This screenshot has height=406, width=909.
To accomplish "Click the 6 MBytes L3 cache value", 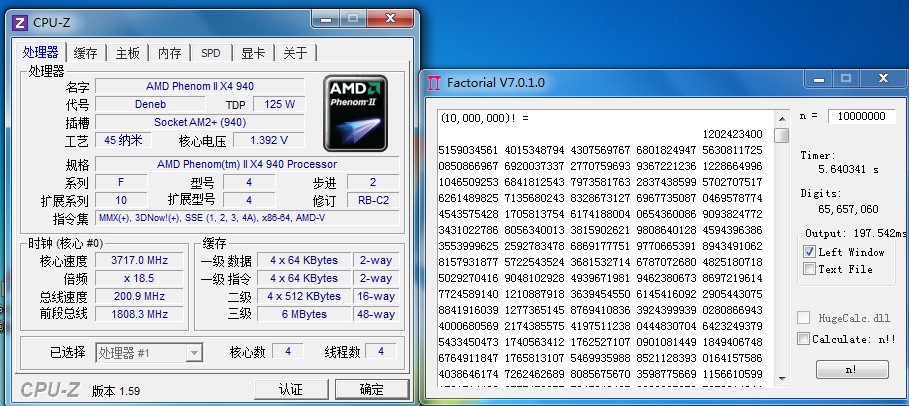I will tap(304, 314).
